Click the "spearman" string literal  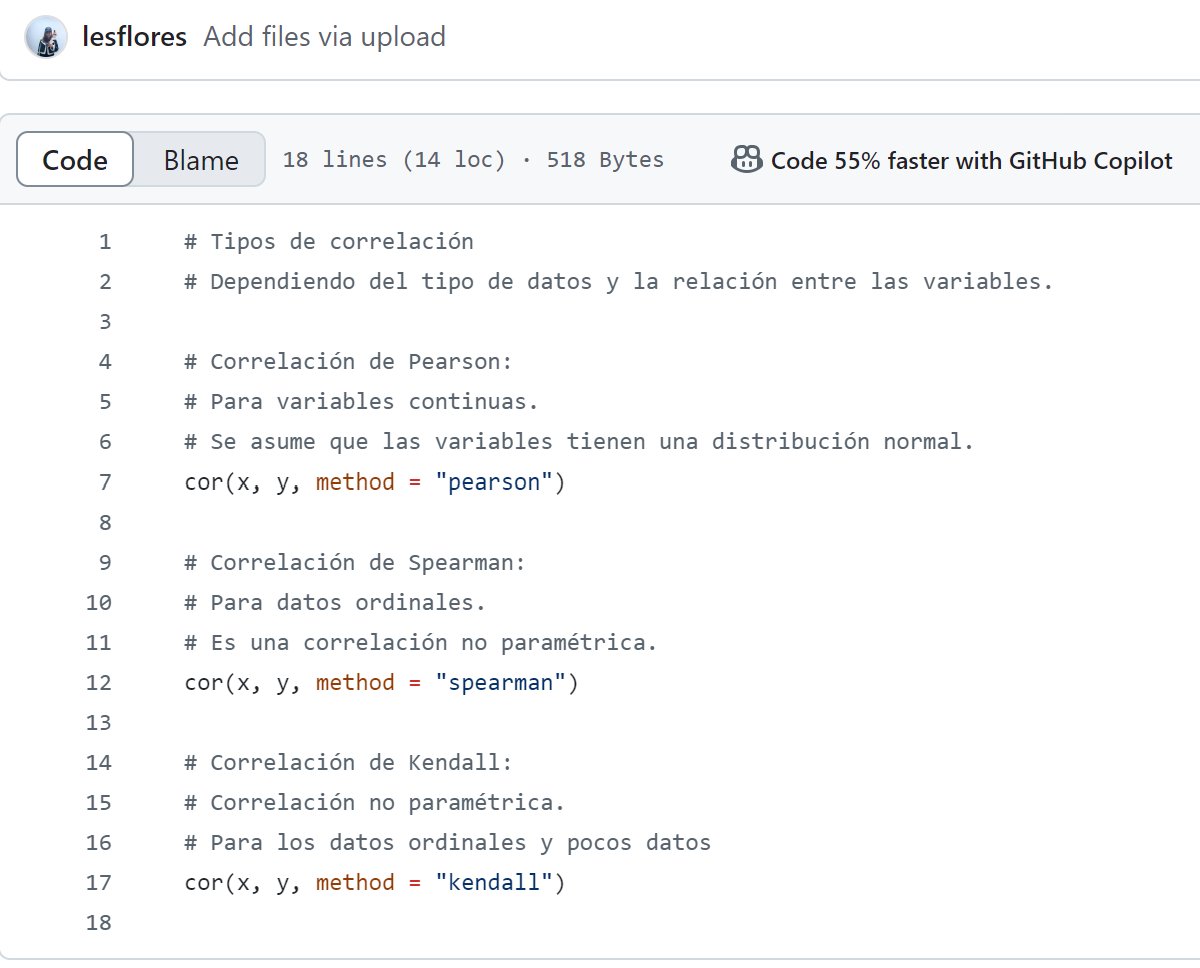tap(501, 682)
